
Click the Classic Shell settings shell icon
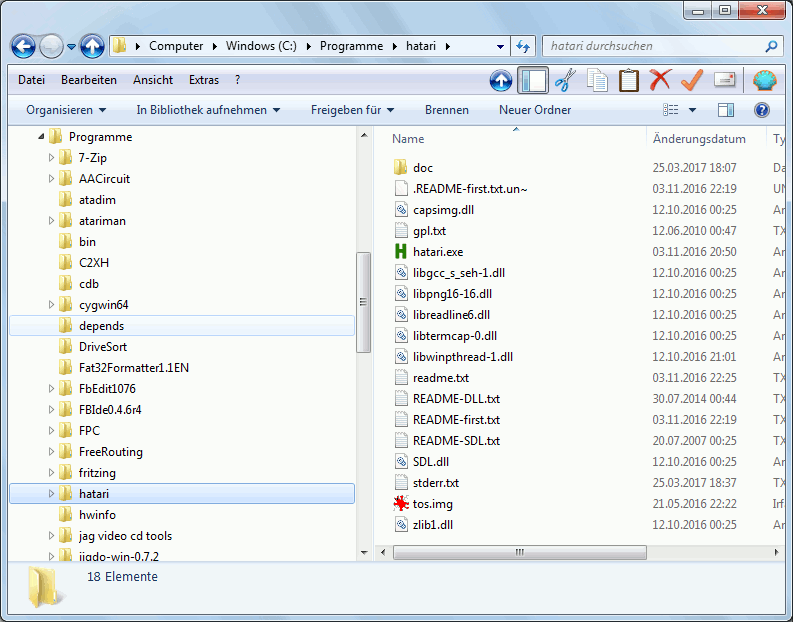tap(765, 80)
